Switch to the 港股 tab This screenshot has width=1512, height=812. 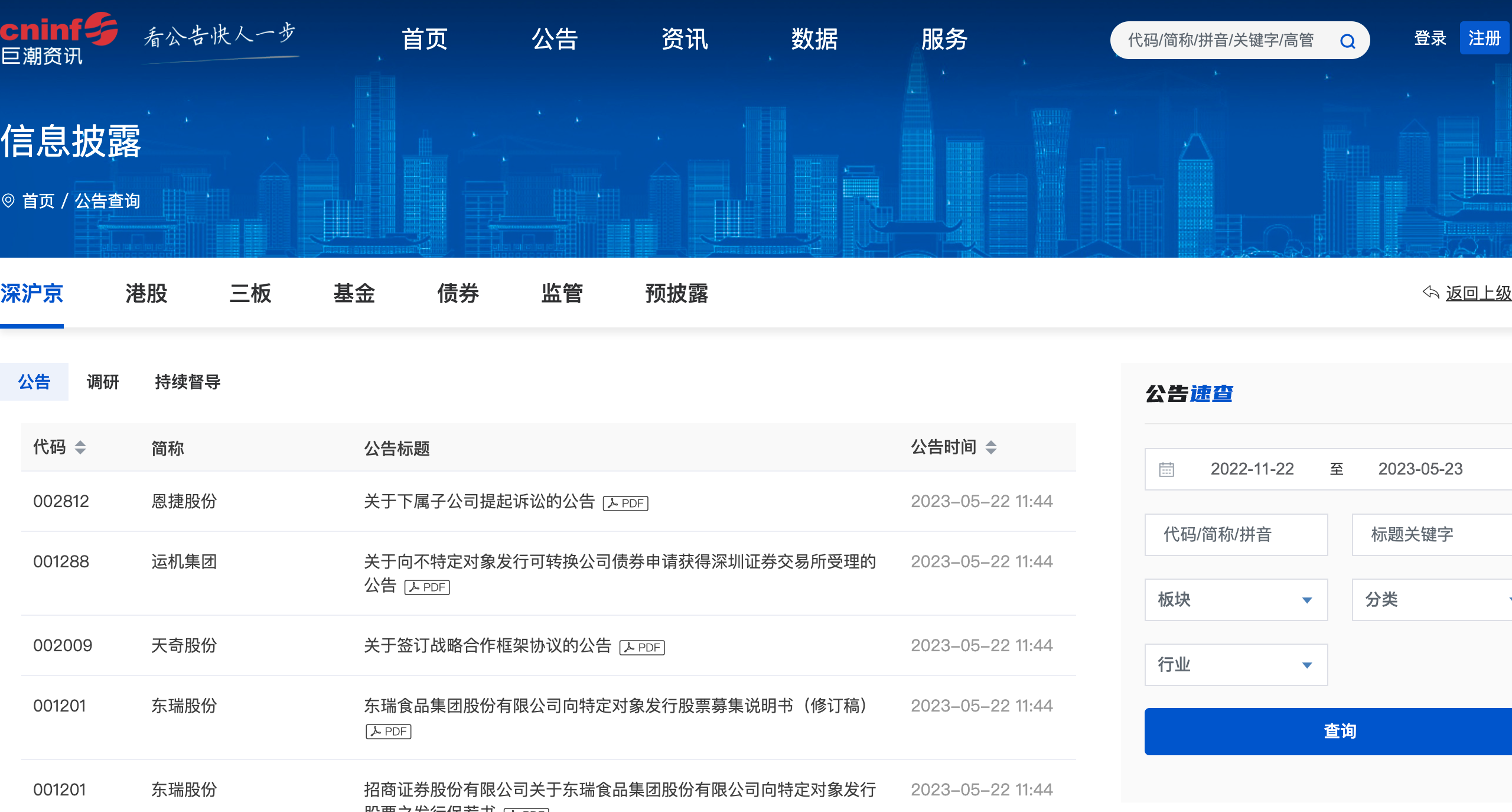click(x=146, y=293)
